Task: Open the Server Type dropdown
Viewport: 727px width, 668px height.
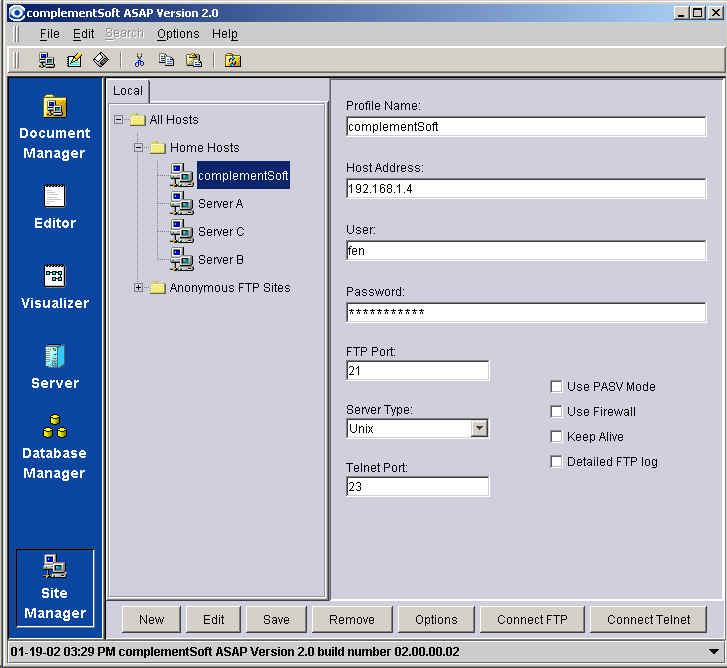Action: 479,428
